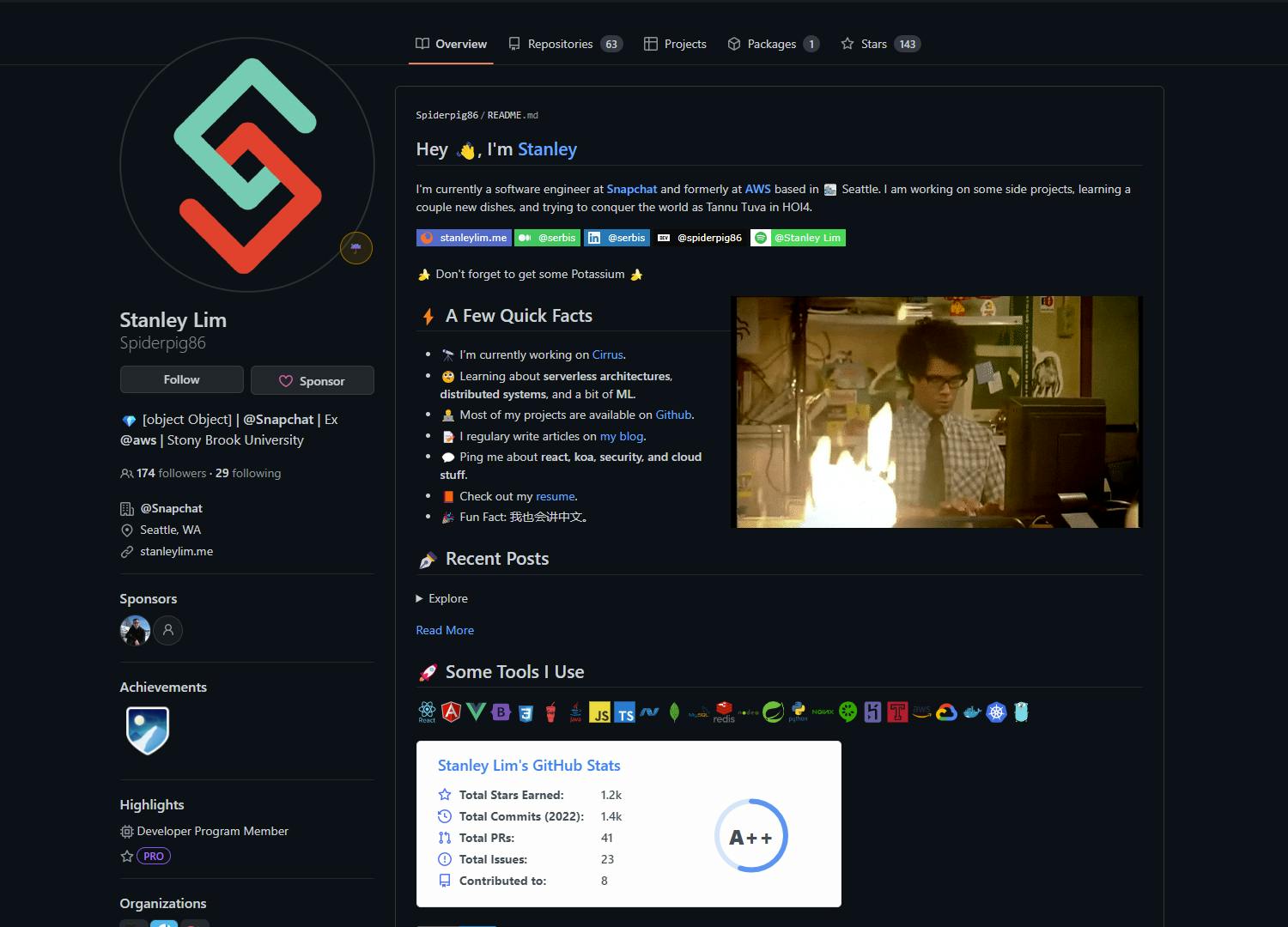Click the Vue logo icon
The width and height of the screenshot is (1288, 927).
pyautogui.click(x=476, y=712)
